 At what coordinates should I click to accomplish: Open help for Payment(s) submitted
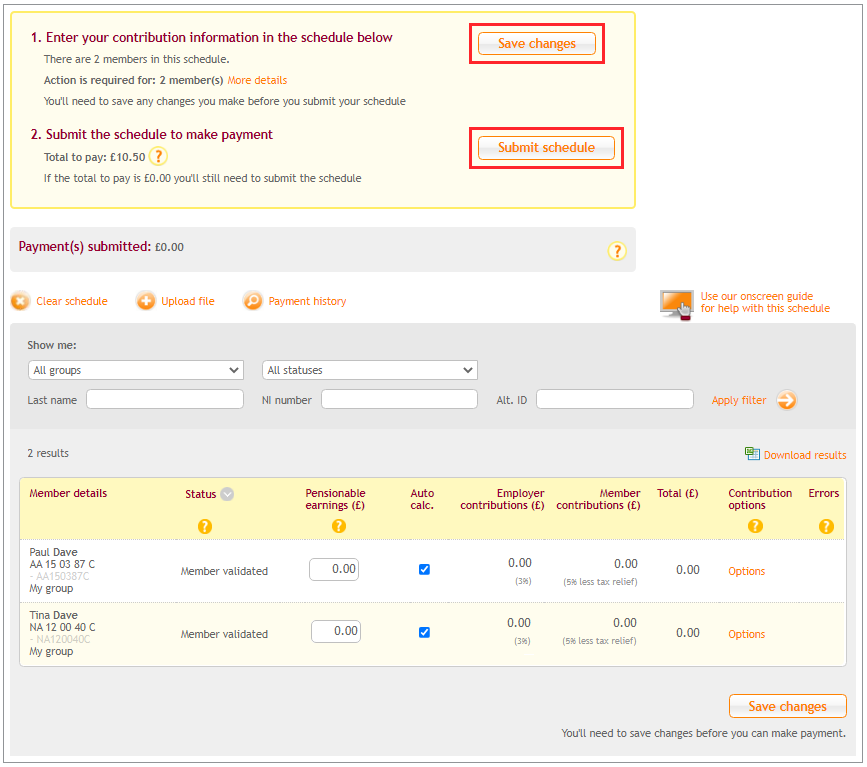click(x=617, y=251)
